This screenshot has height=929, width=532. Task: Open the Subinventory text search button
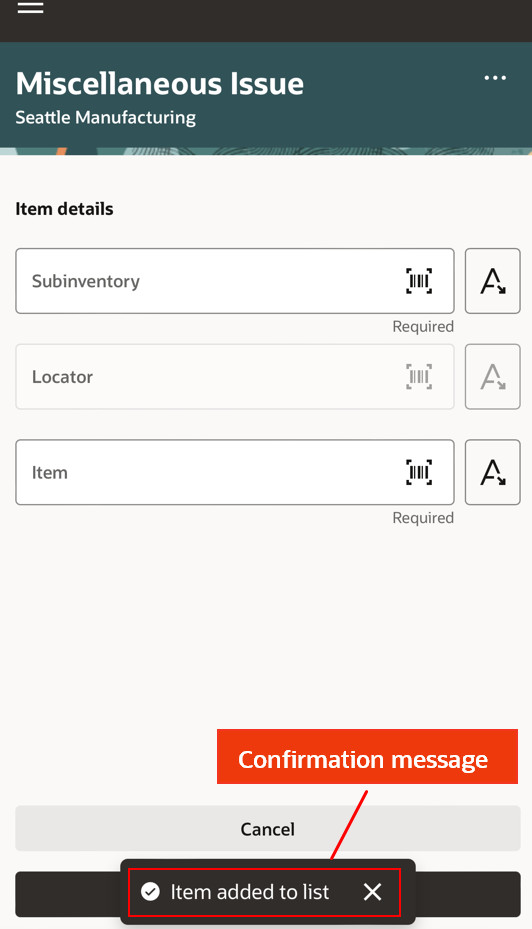492,281
